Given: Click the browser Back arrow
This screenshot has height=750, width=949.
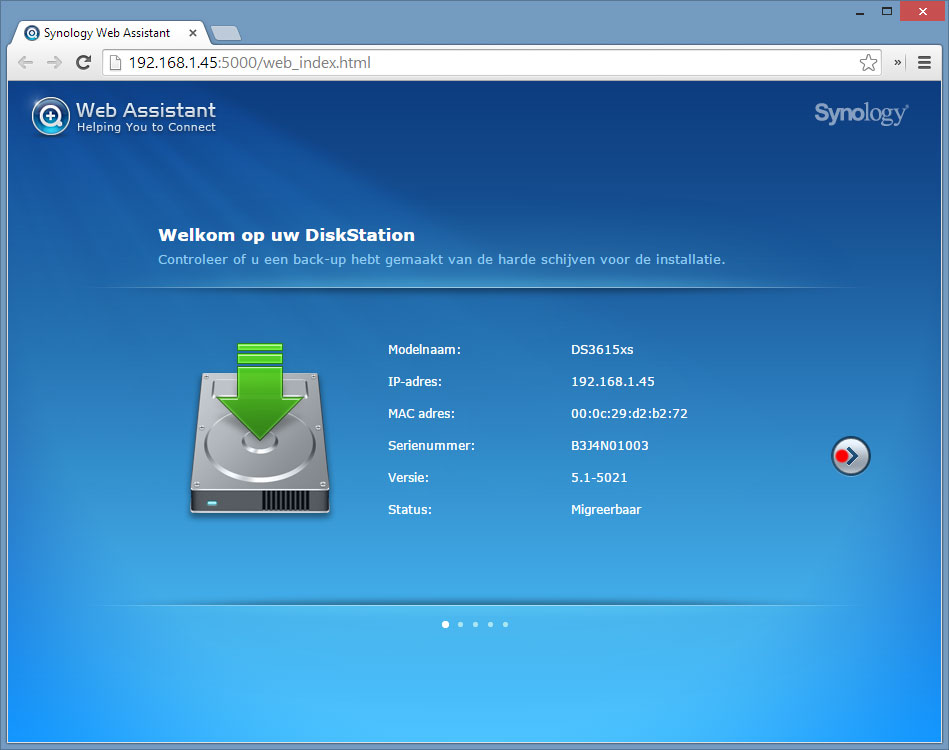Looking at the screenshot, I should tap(26, 62).
